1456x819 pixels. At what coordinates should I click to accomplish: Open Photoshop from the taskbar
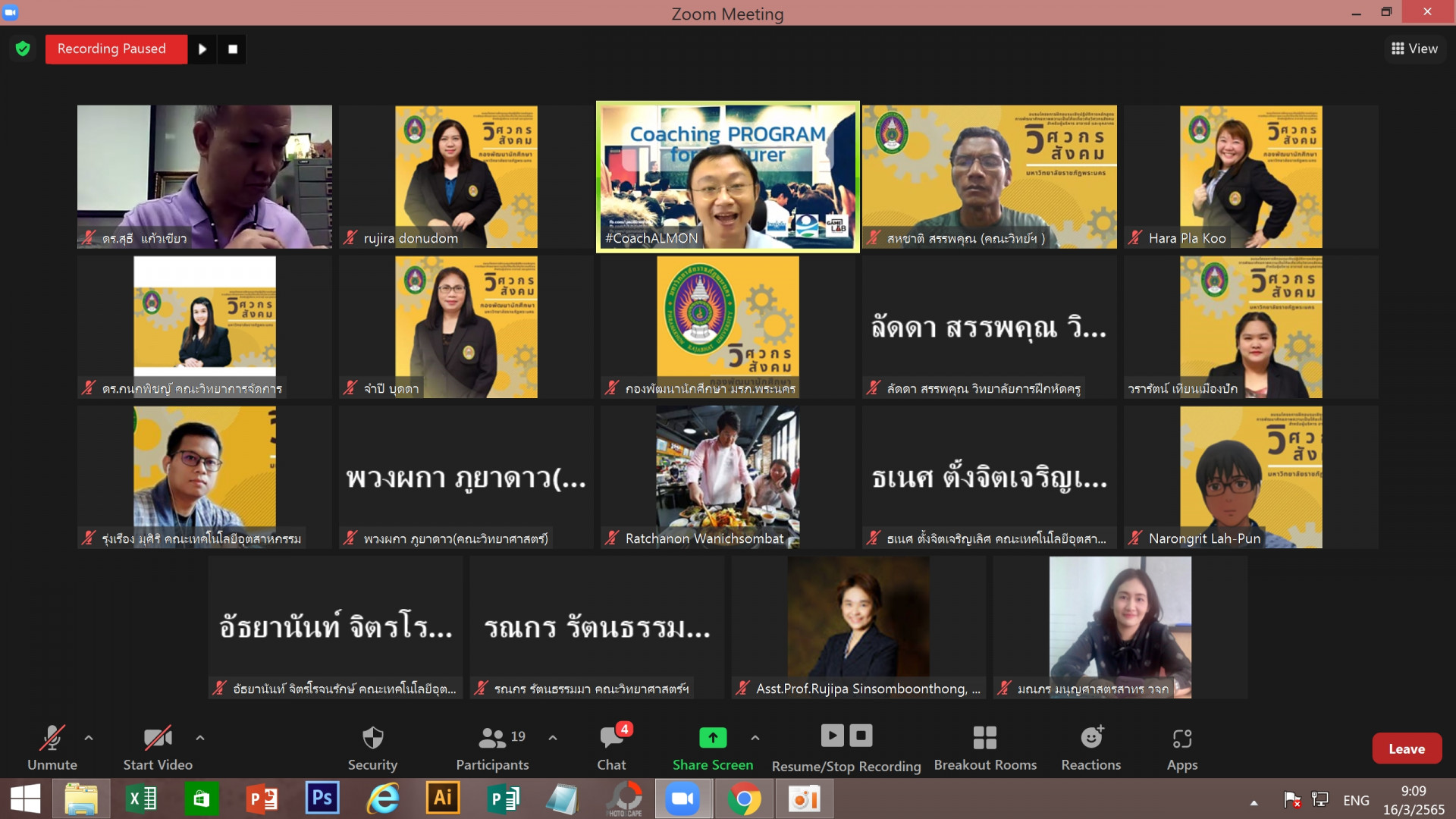click(322, 799)
